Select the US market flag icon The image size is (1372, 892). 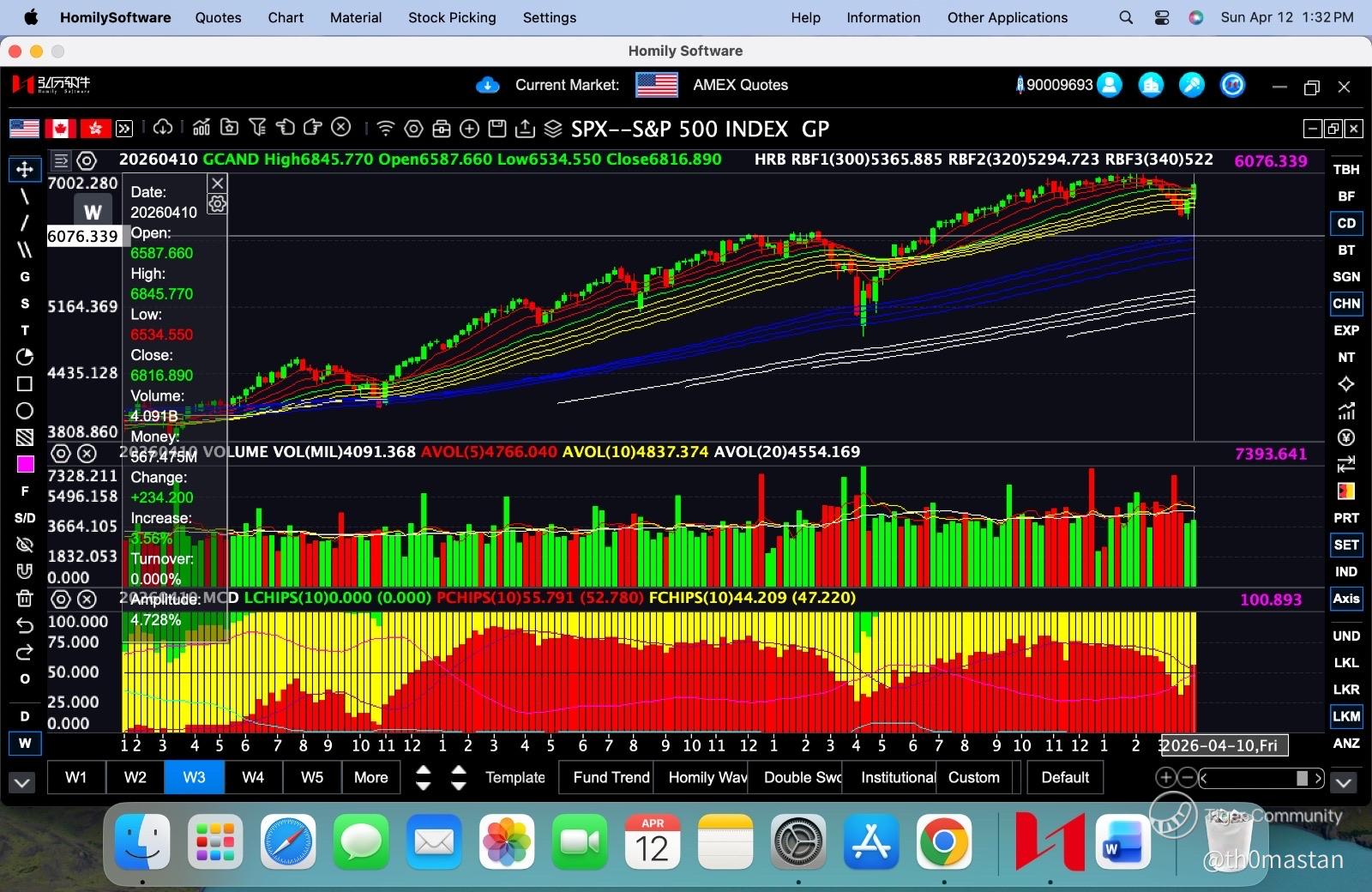[x=24, y=129]
